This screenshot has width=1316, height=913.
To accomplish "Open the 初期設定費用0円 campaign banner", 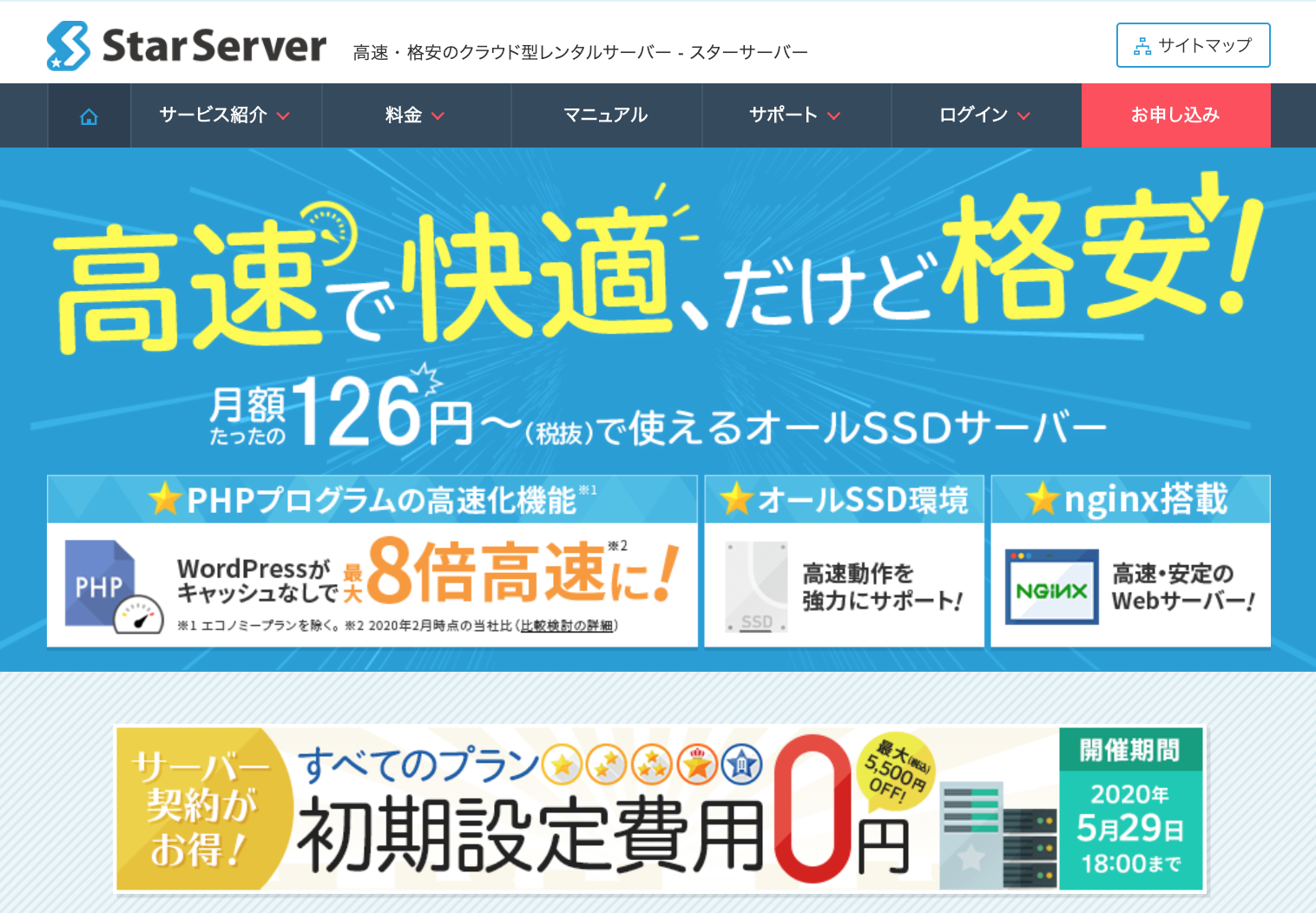I will click(590, 809).
